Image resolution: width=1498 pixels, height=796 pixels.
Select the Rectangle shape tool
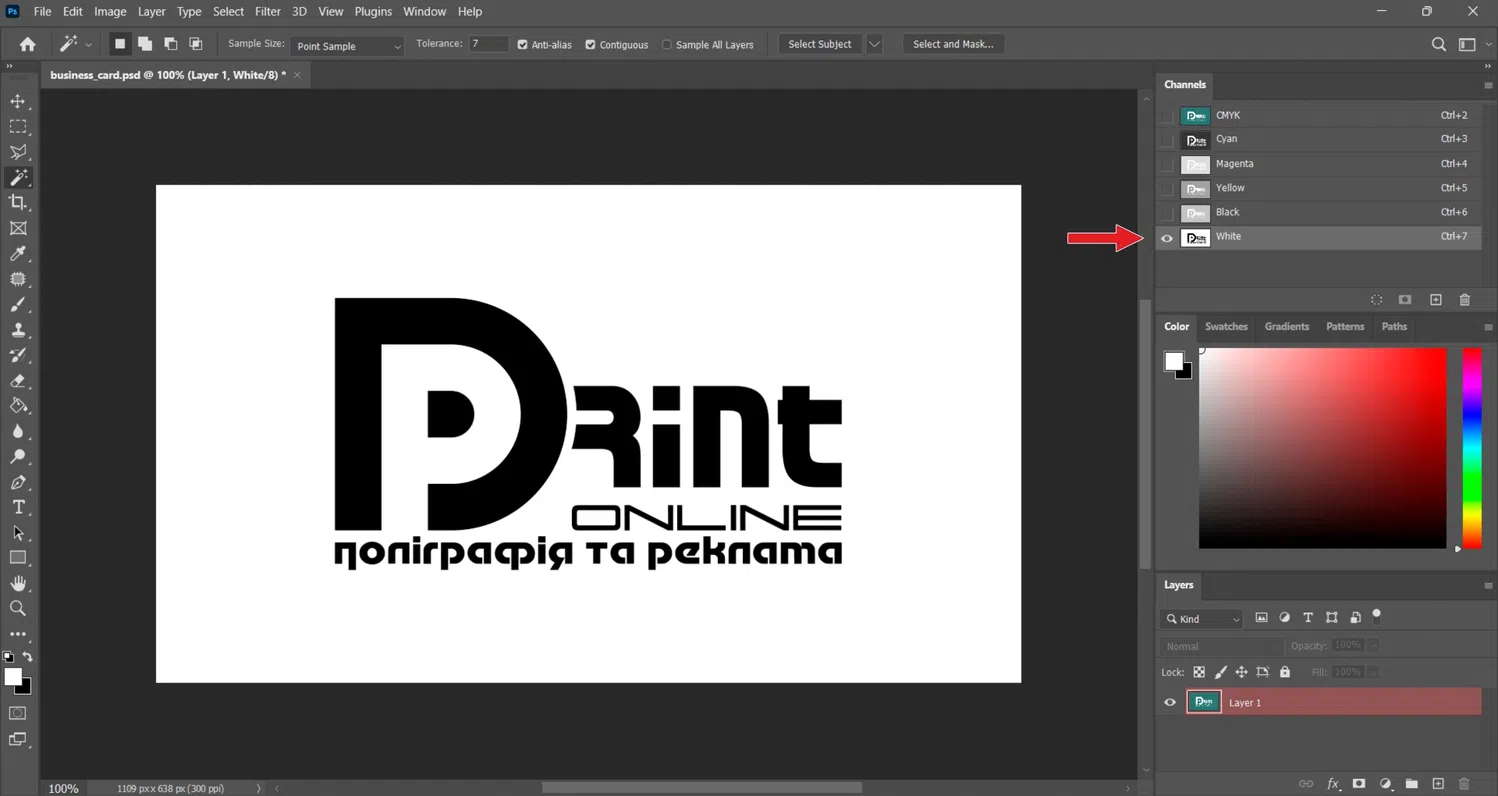18,558
